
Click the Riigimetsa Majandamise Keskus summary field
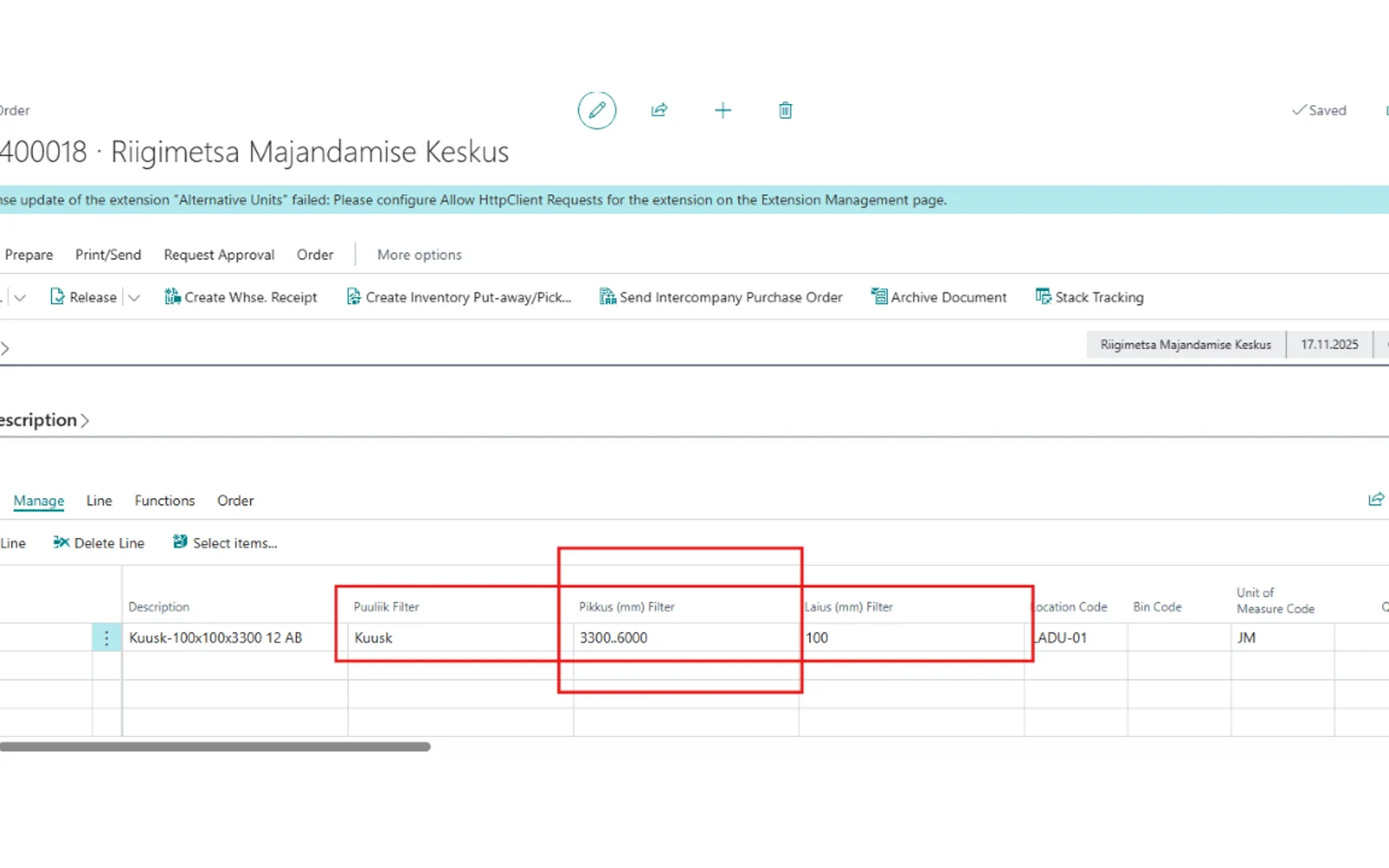coord(1186,345)
